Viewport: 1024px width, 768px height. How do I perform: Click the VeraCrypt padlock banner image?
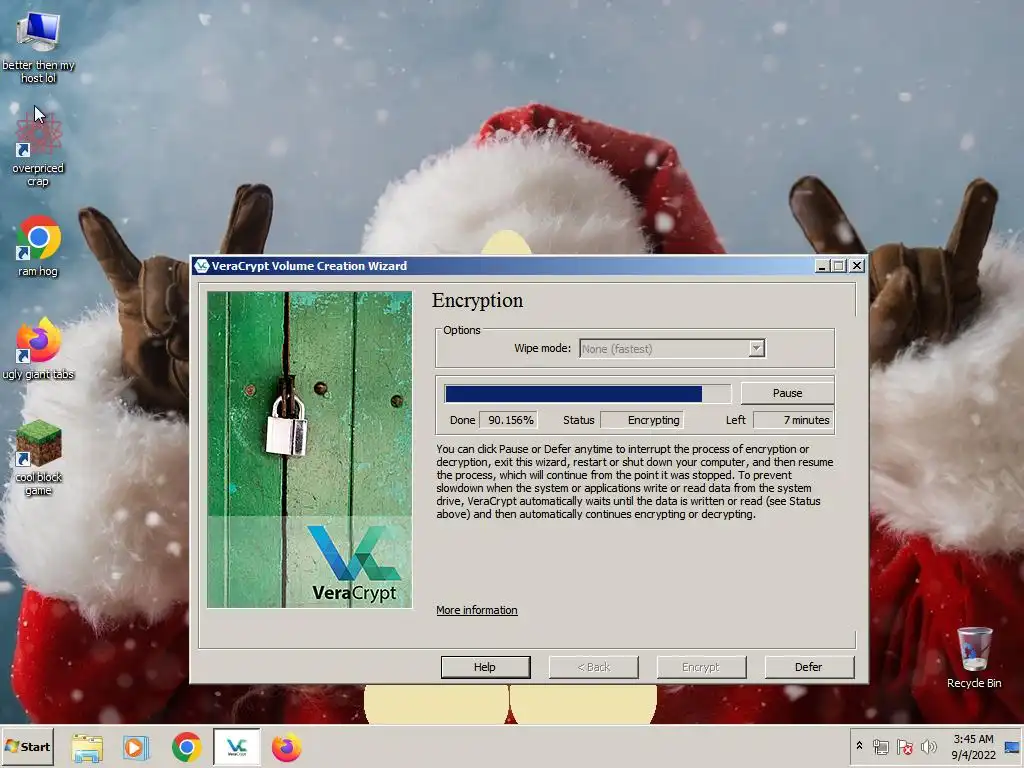[x=310, y=449]
